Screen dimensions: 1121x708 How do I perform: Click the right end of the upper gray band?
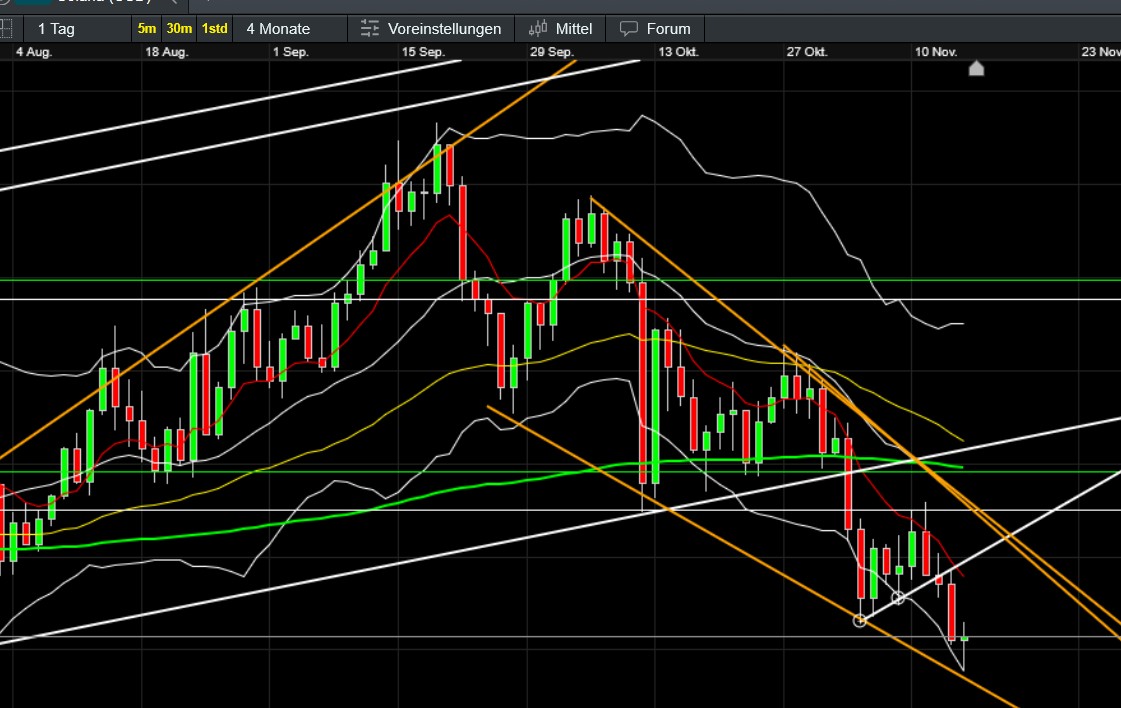pyautogui.click(x=960, y=324)
